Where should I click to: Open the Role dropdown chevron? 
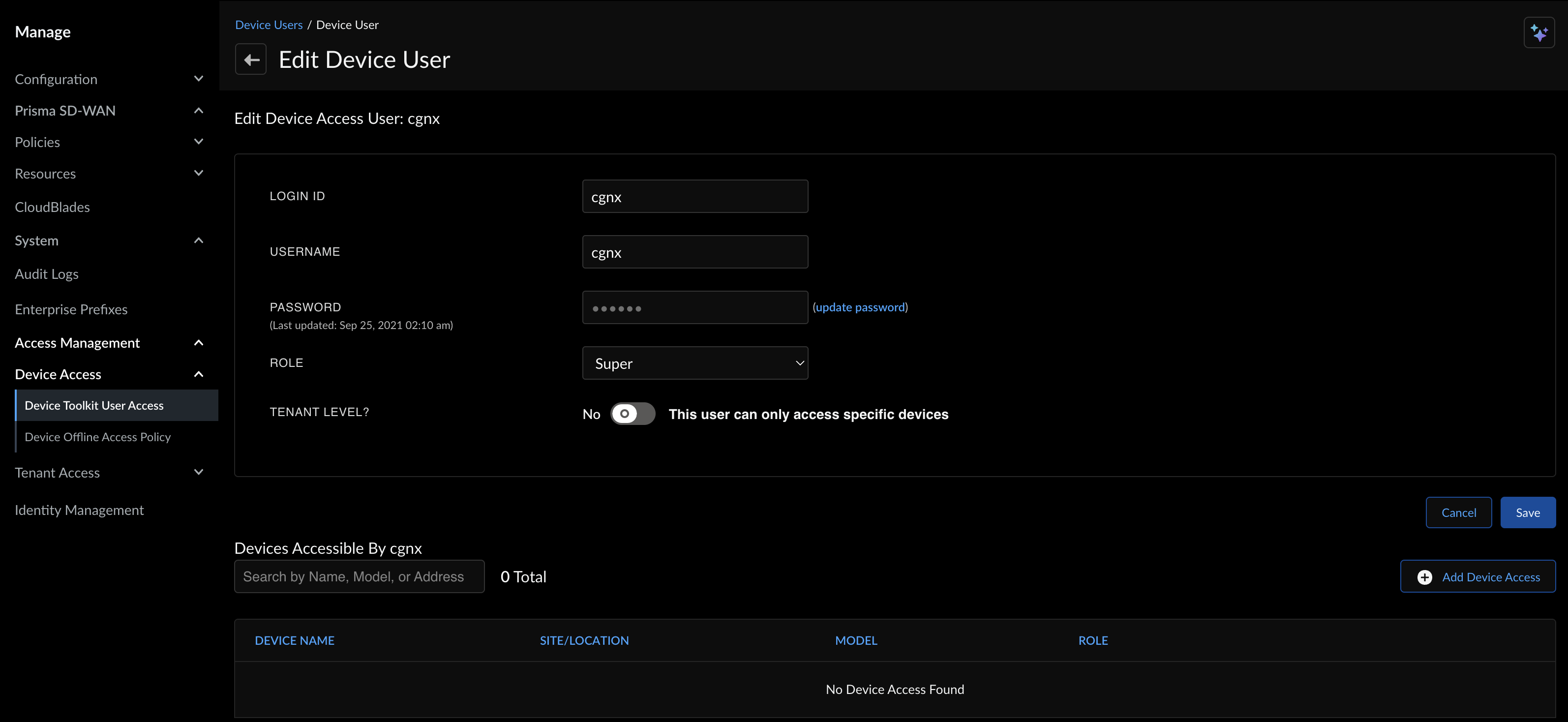799,363
